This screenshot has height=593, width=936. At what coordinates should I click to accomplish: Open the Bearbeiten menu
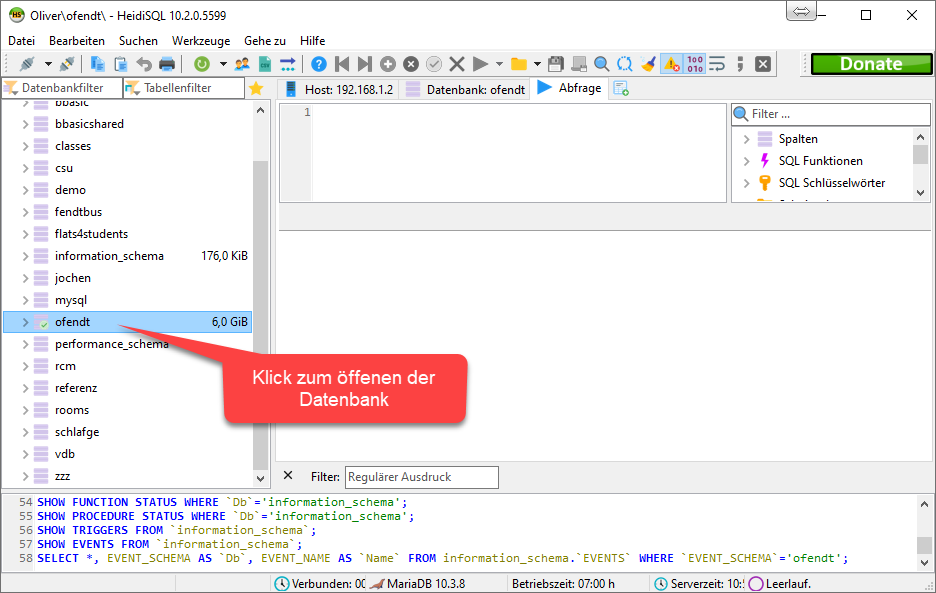(x=77, y=41)
